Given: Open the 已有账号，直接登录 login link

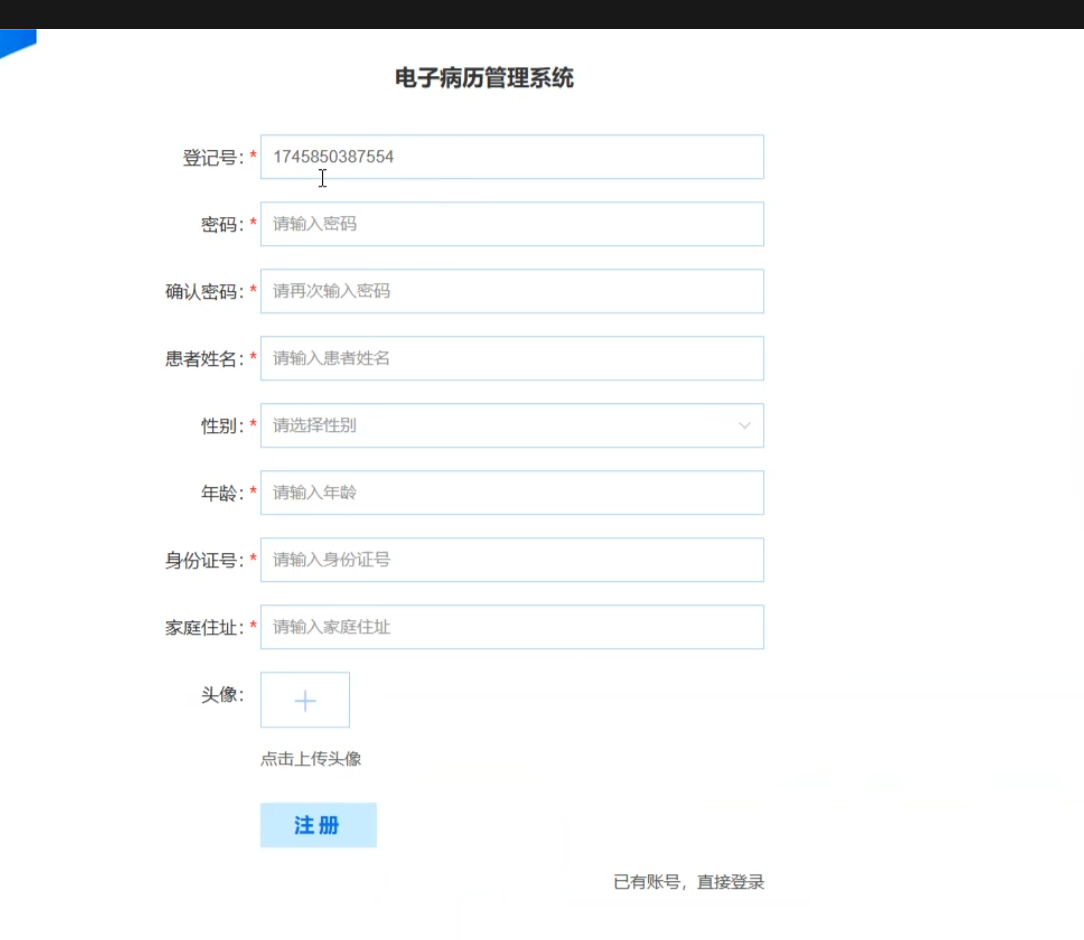Looking at the screenshot, I should point(688,882).
